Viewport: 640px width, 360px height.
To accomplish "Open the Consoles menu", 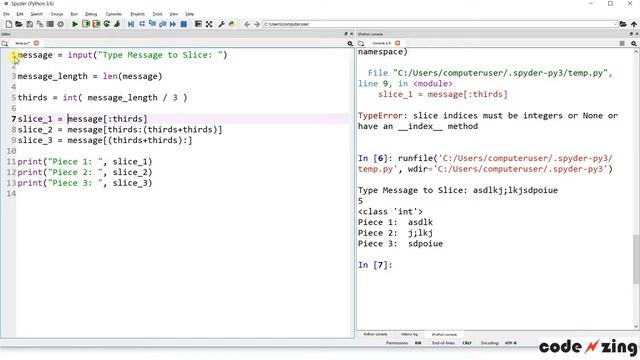I will tap(113, 14).
